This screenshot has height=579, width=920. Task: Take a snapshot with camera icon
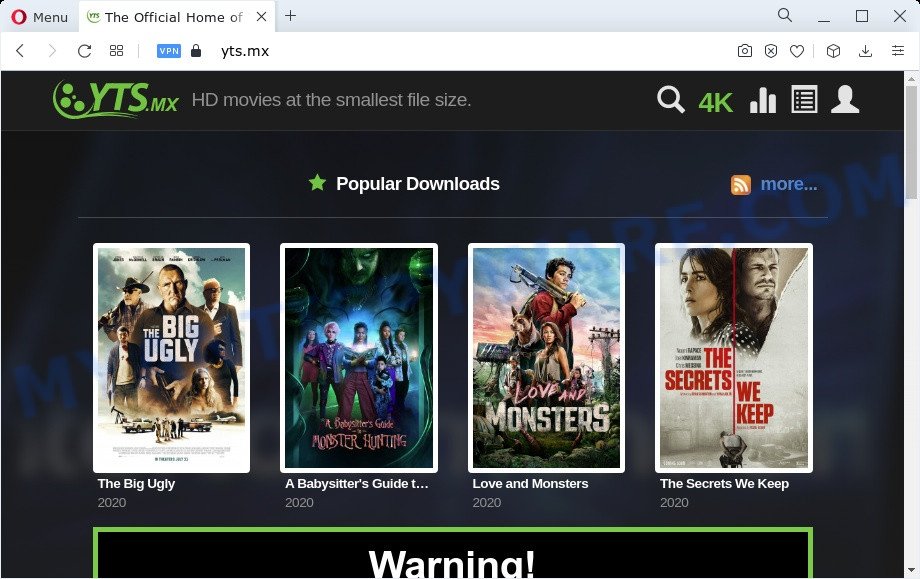coord(745,51)
